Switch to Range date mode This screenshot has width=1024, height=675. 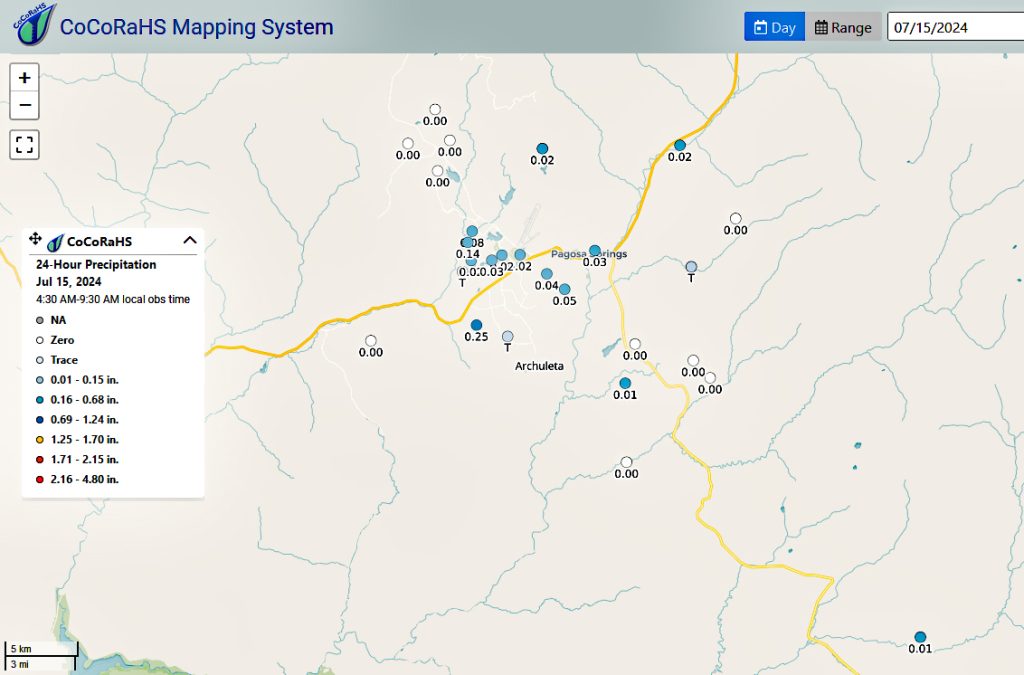pos(843,27)
